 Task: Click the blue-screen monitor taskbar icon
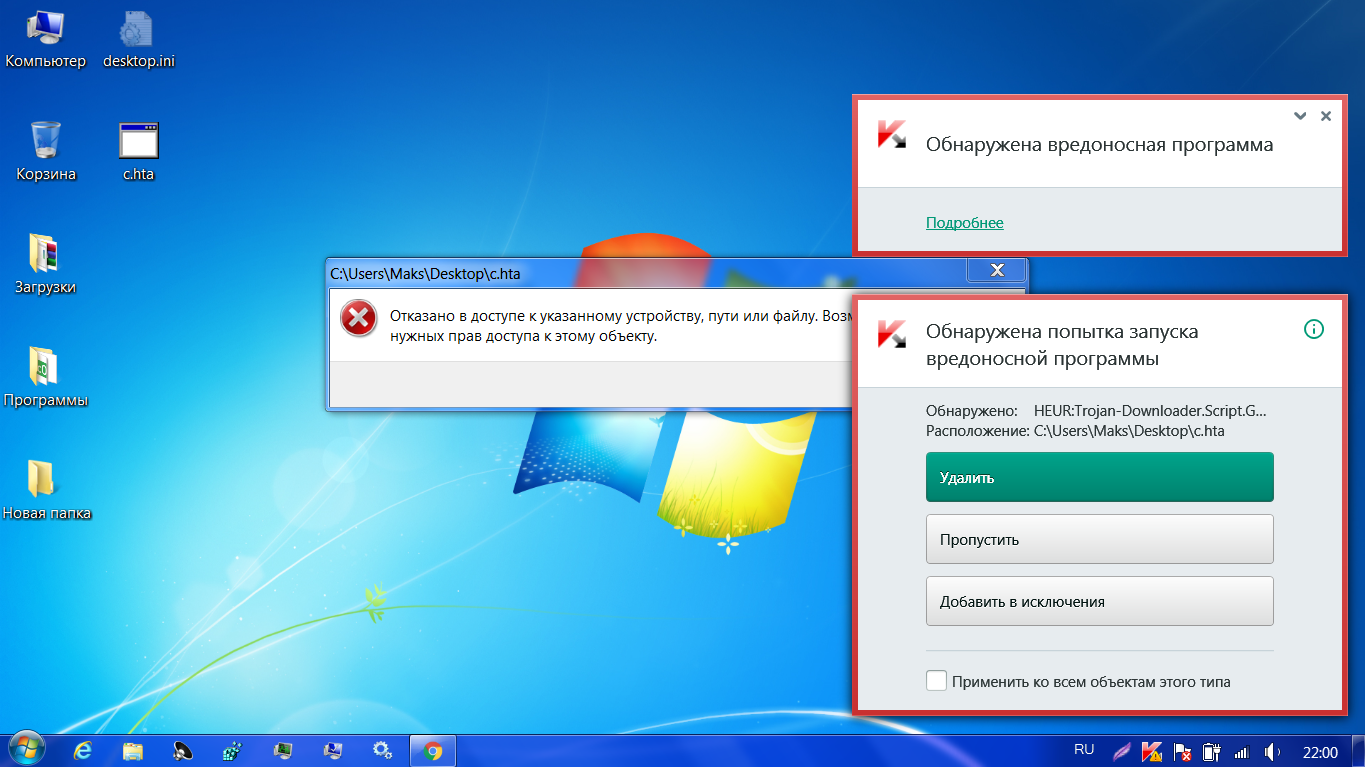coord(333,750)
